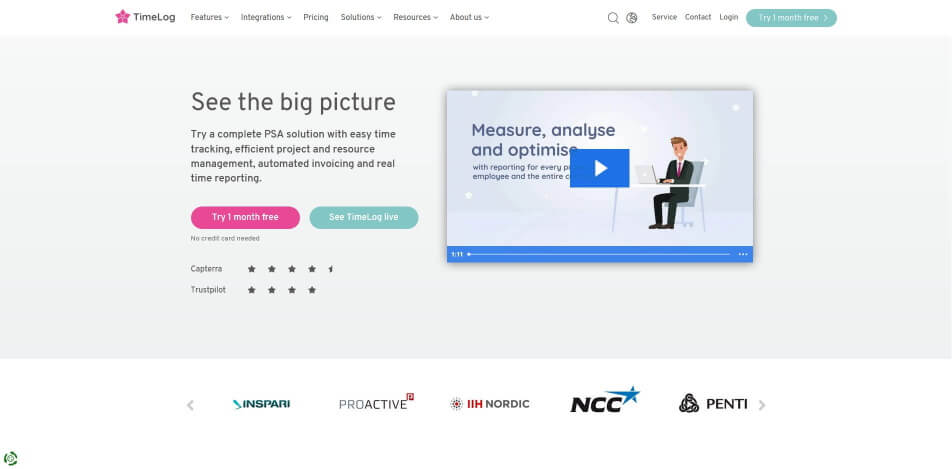Image resolution: width=952 pixels, height=469 pixels.
Task: Open the Pricing page
Action: pyautogui.click(x=316, y=18)
